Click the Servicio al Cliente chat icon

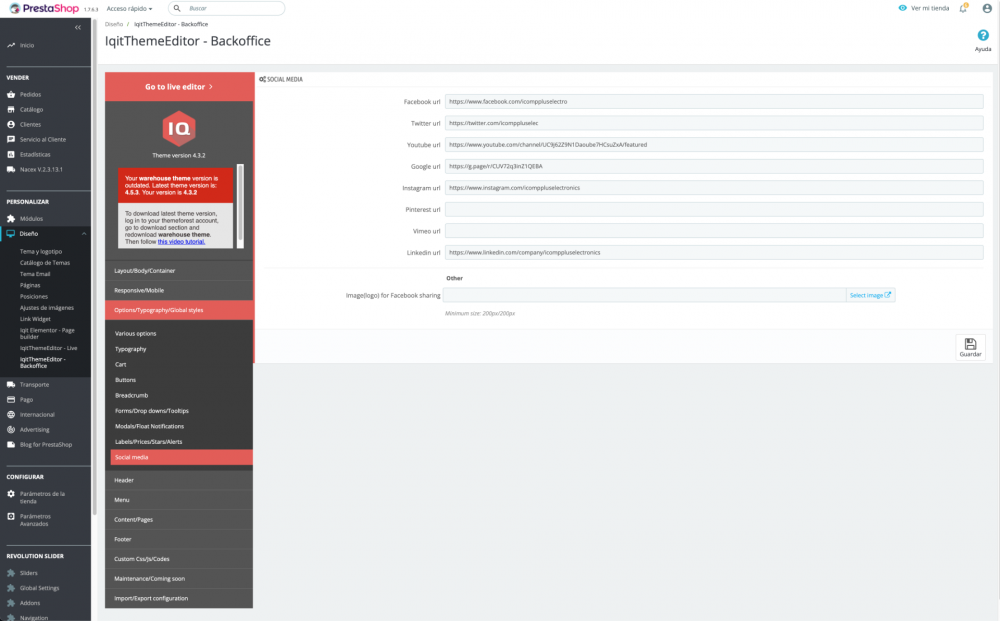[x=11, y=139]
